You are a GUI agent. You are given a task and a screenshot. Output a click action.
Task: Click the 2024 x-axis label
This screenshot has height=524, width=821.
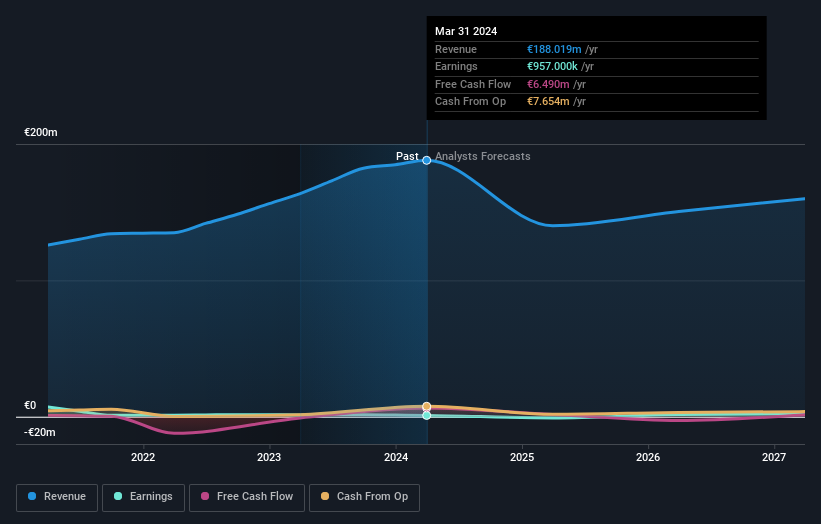396,457
